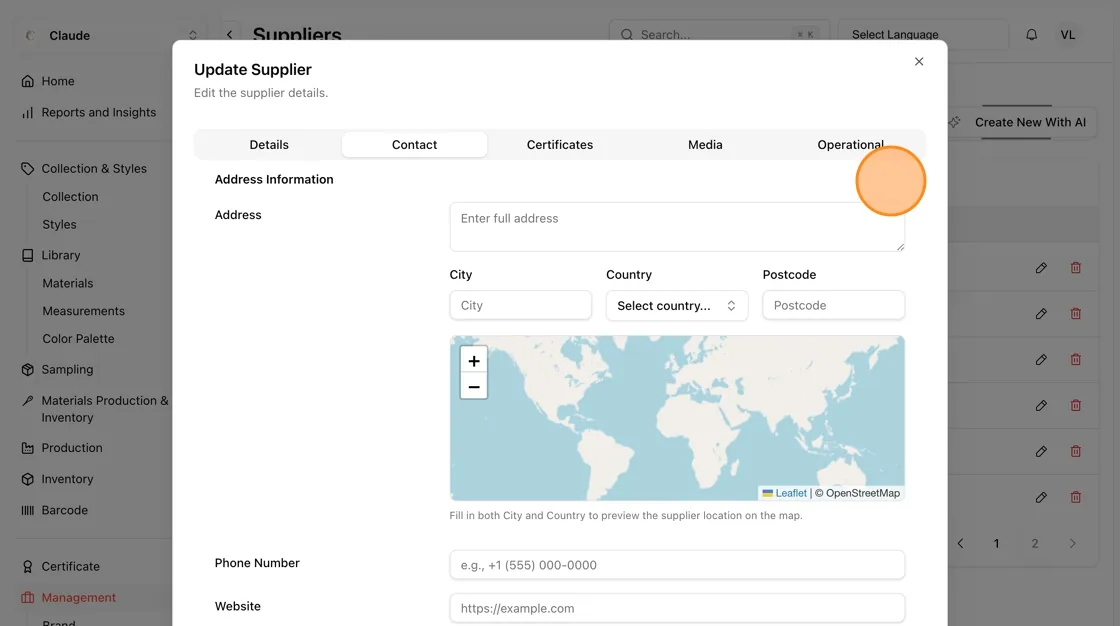
Task: Jump to page 2 of suppliers
Action: [x=1034, y=544]
